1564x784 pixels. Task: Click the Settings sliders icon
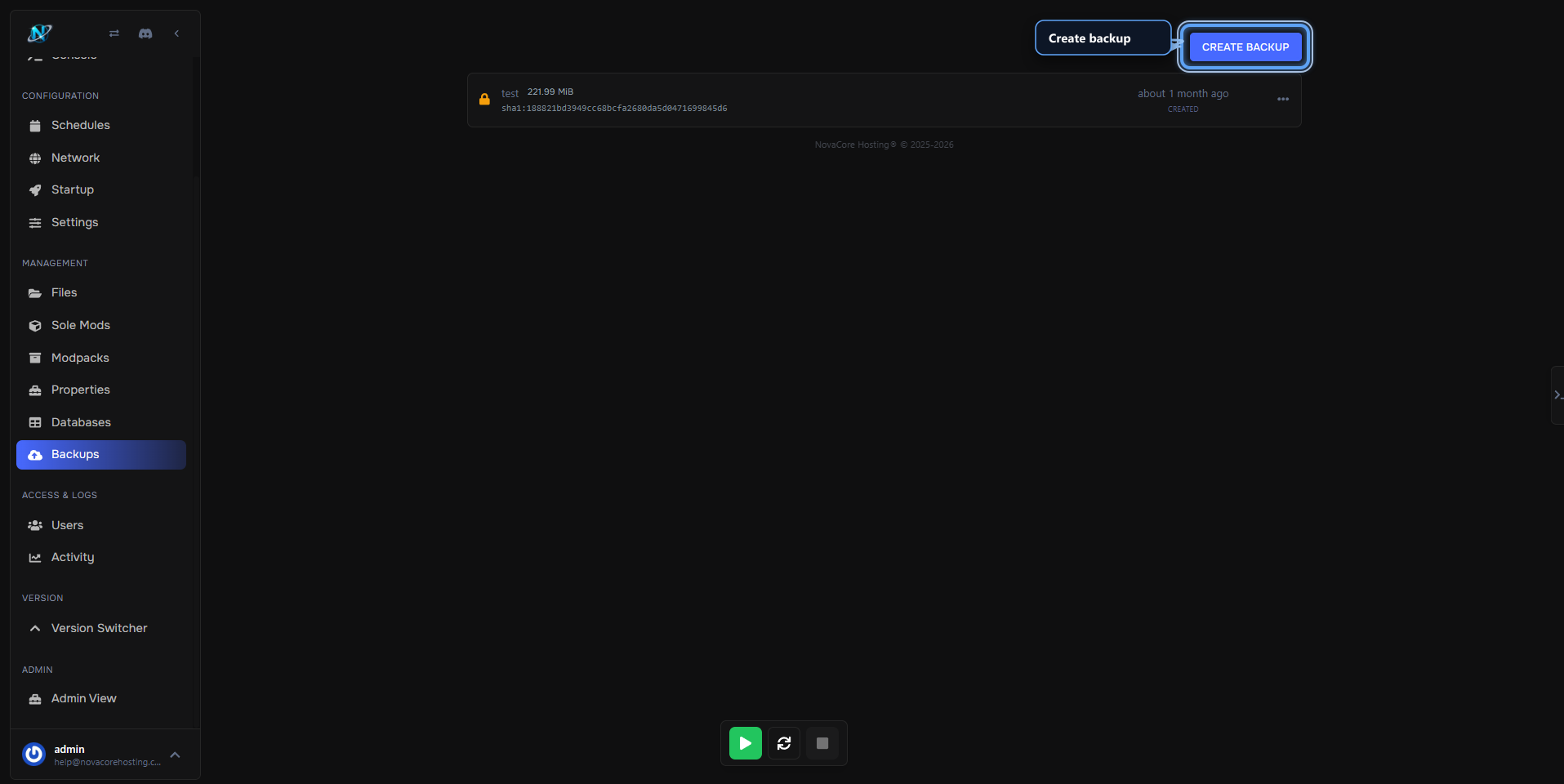point(35,223)
